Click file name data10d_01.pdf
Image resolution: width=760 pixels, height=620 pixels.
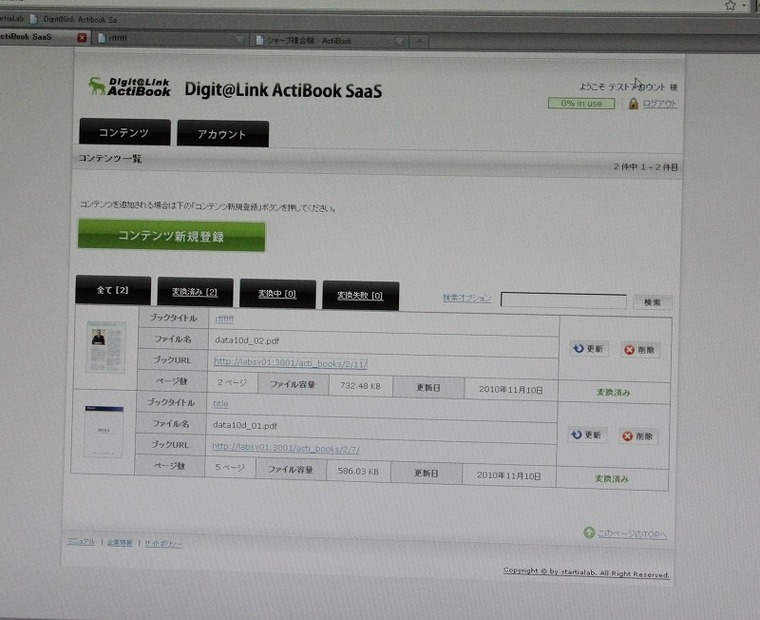(244, 425)
